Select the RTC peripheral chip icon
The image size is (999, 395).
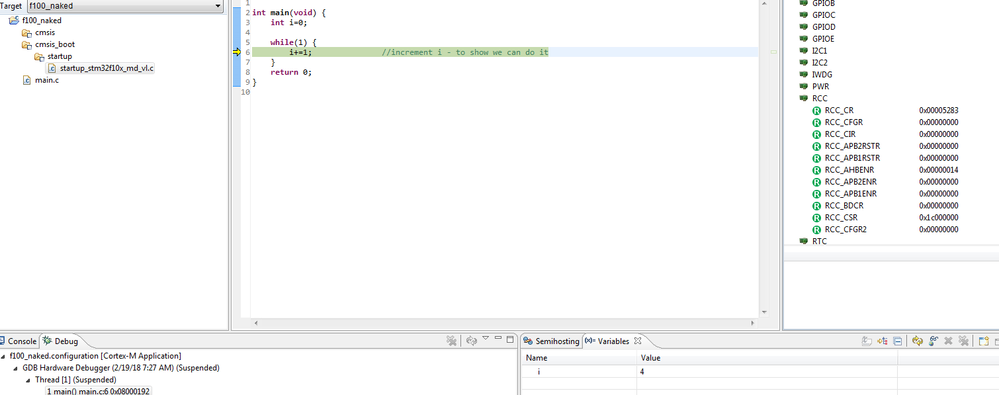(804, 241)
